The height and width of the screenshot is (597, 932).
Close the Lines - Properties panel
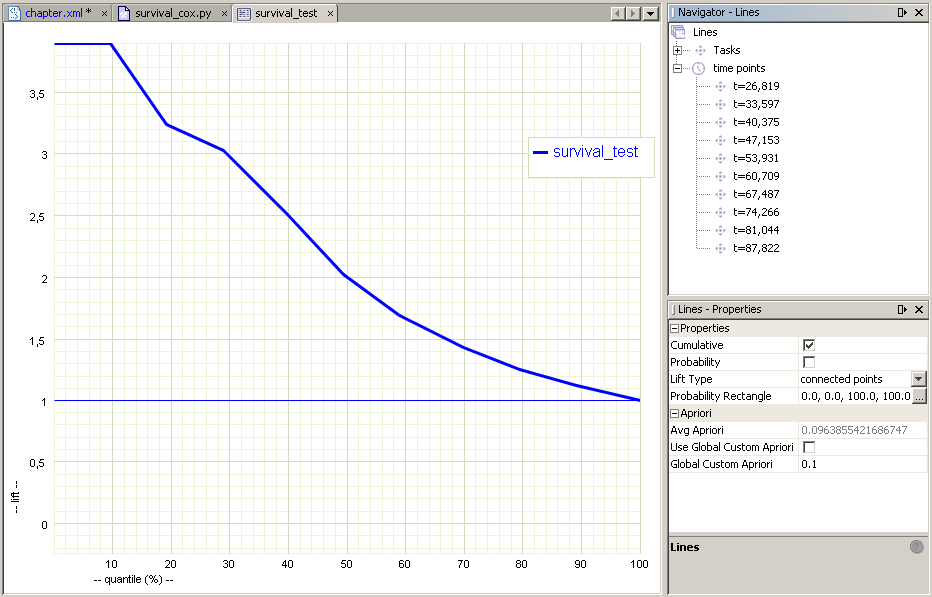[919, 309]
